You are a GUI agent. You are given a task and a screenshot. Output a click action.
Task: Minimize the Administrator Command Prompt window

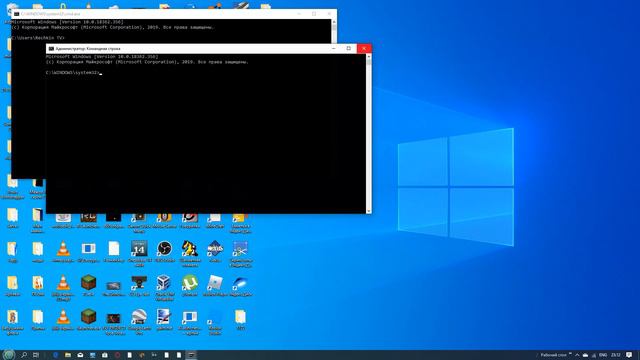pos(333,48)
